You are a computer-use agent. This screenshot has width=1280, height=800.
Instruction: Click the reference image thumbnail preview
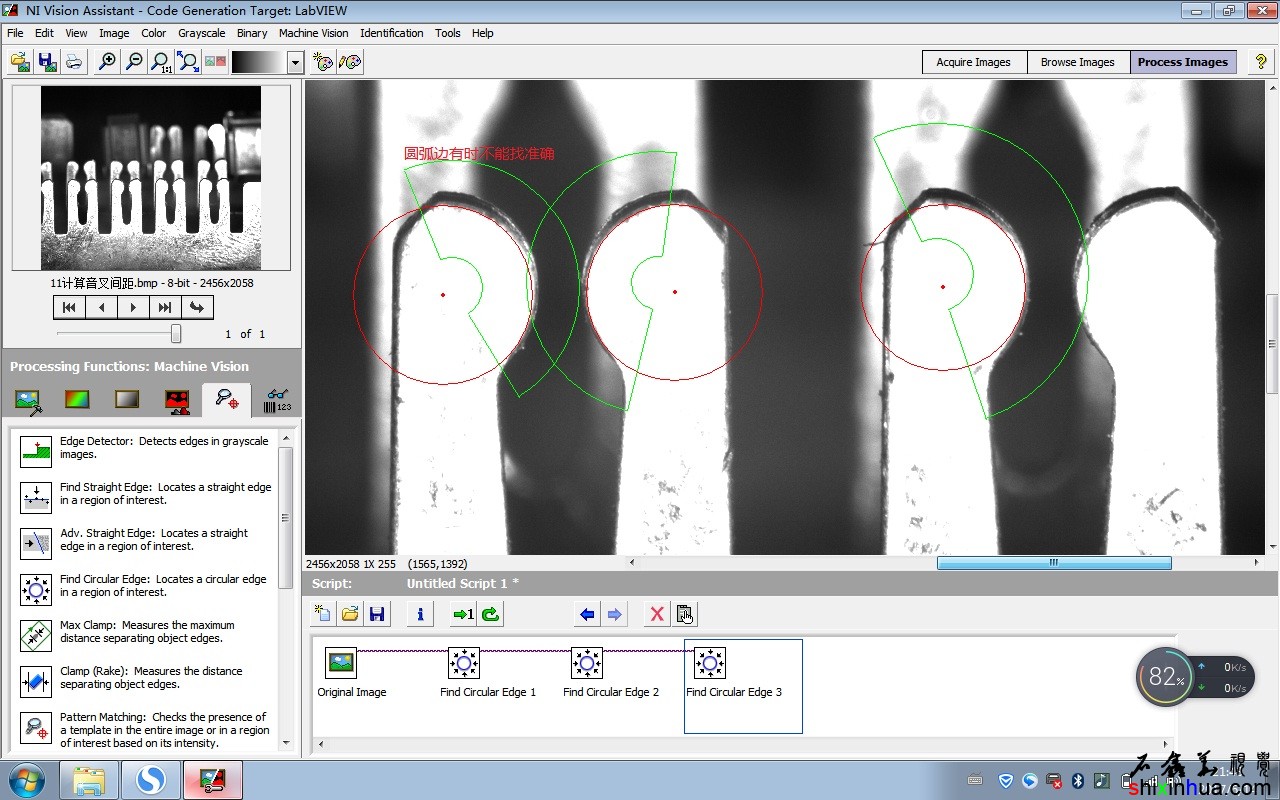[x=151, y=177]
